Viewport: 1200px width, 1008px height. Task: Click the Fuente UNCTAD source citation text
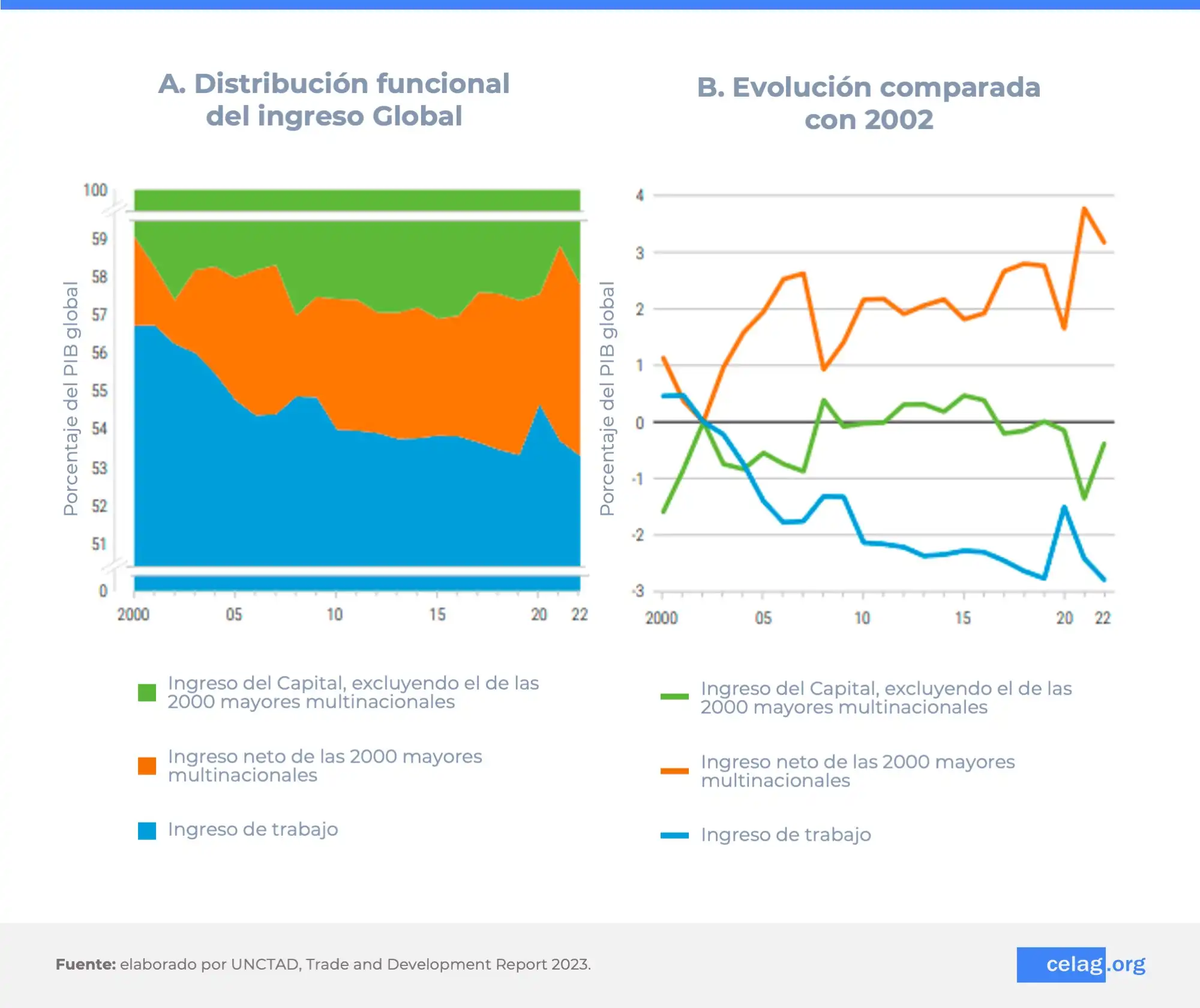(x=323, y=964)
